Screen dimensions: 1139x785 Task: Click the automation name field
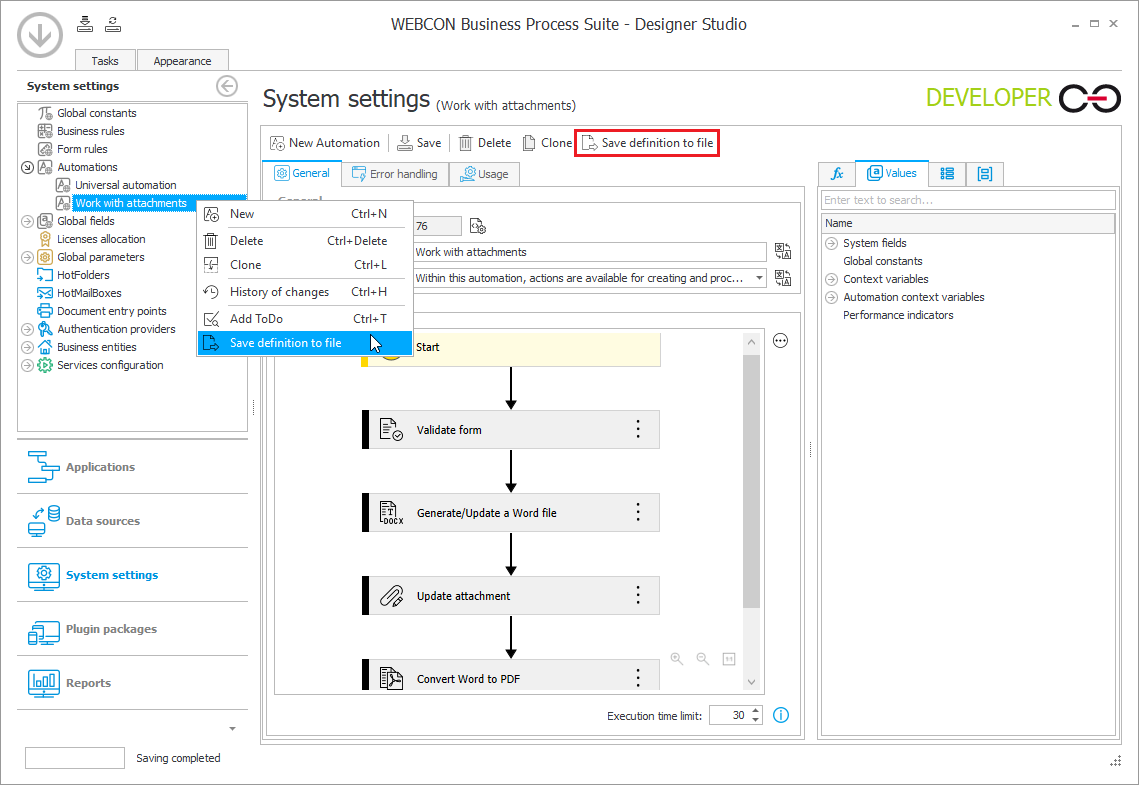tap(589, 252)
